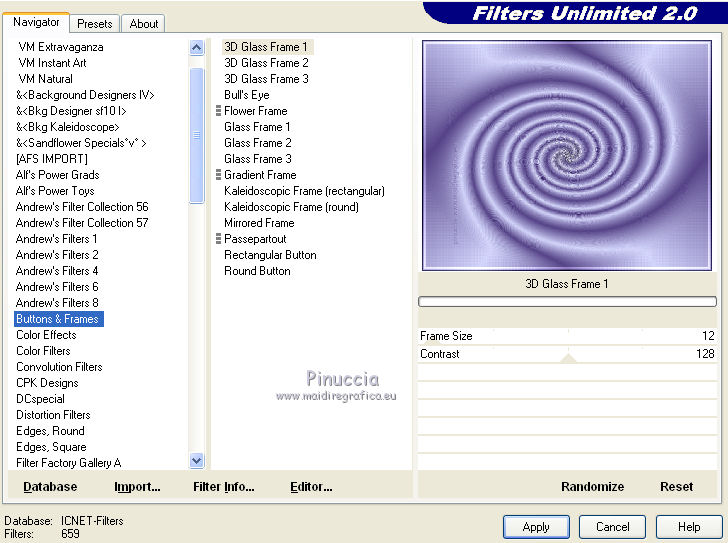Choose the 3D Glass Frame 3 filter
Screen dimensions: 728x543
[266, 79]
